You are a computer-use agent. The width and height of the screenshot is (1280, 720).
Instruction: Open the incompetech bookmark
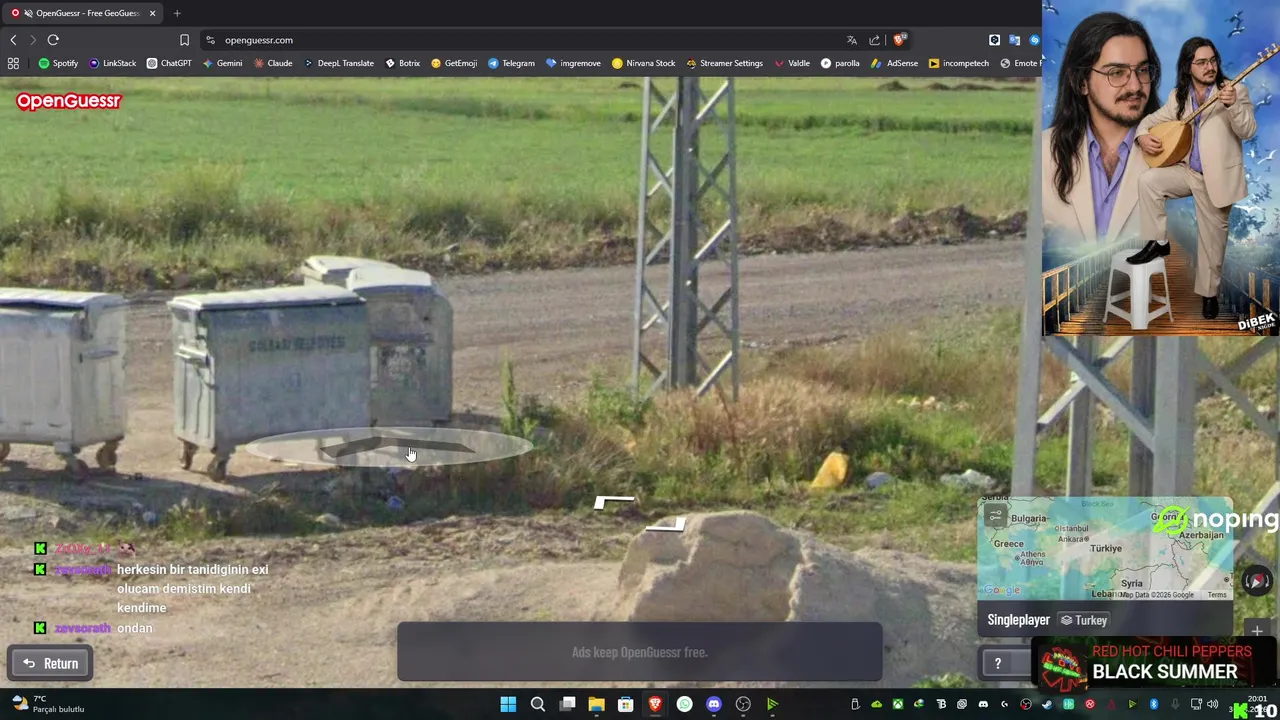click(959, 63)
